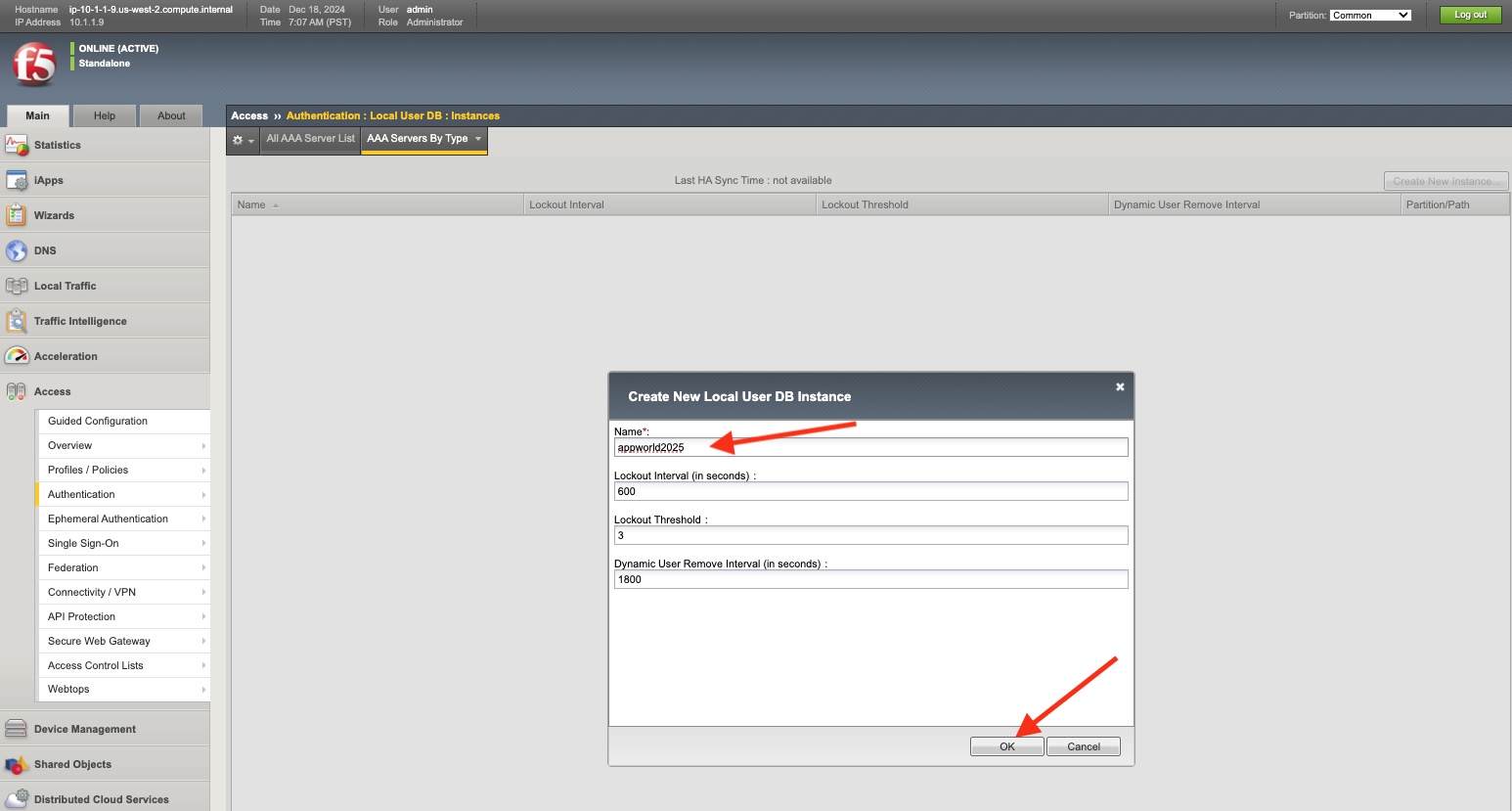The width and height of the screenshot is (1512, 811).
Task: Open Device Management icon
Action: 17,729
